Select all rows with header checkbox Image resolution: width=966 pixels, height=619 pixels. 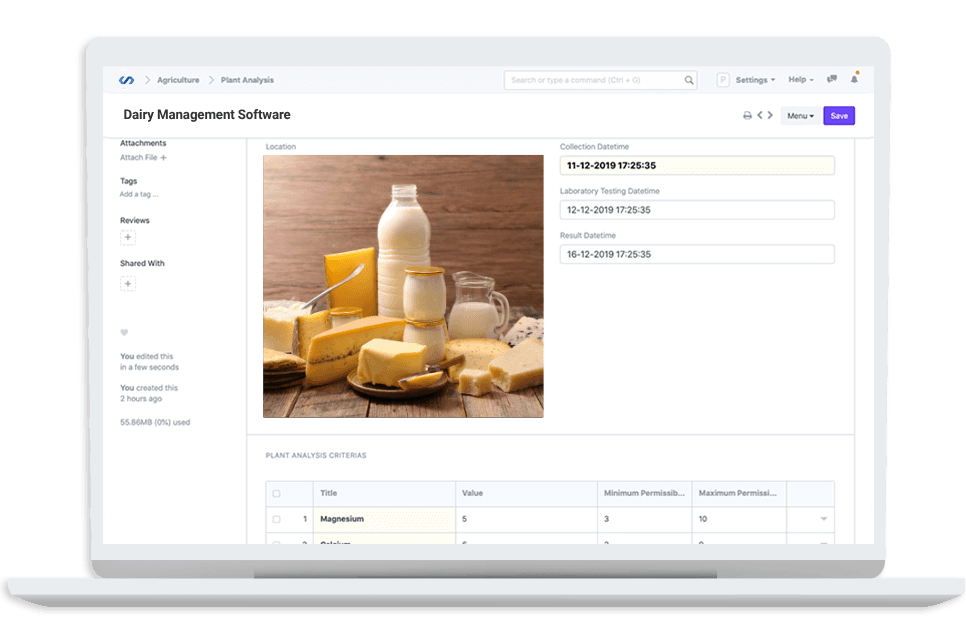pos(277,493)
